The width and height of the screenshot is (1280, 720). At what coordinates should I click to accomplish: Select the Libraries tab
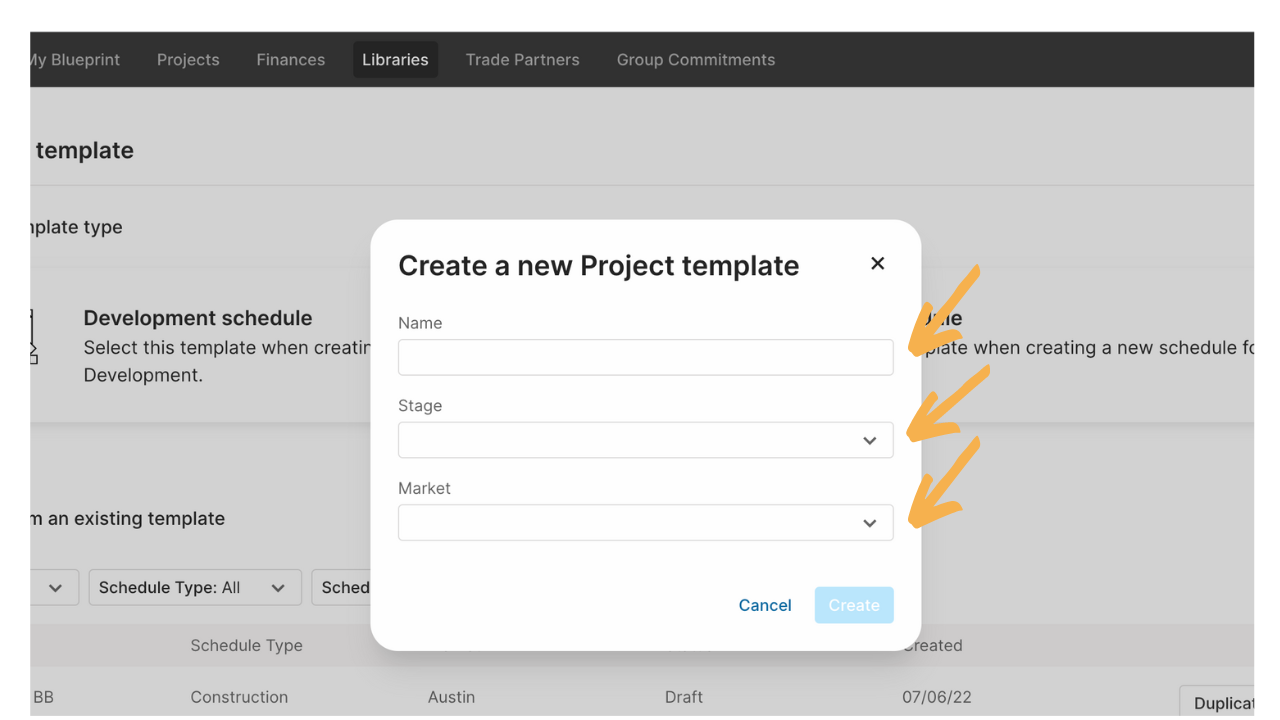pos(395,60)
